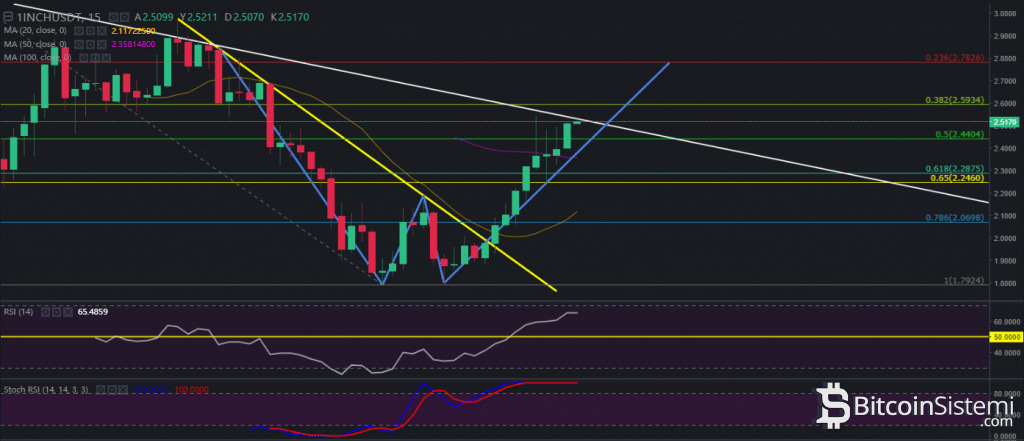Open the BitcoinSistemi.com logo link
Screen dimensions: 1024x441
pos(909,409)
